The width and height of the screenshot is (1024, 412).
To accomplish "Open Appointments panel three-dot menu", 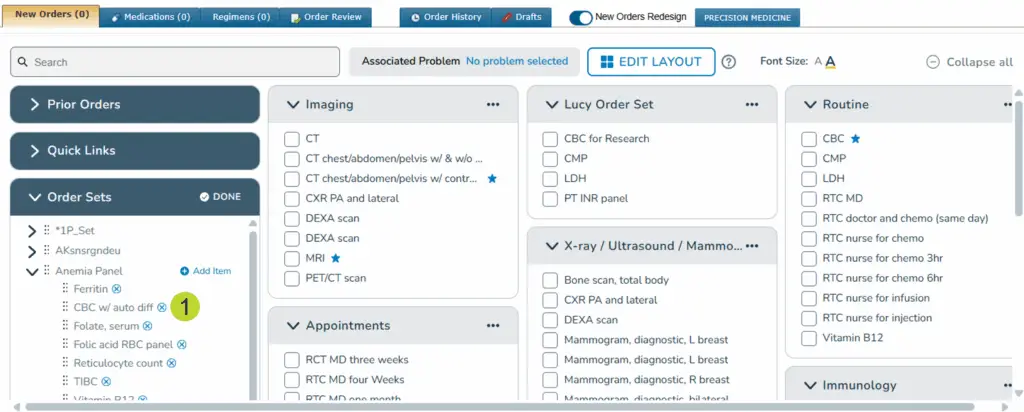I will coord(493,326).
